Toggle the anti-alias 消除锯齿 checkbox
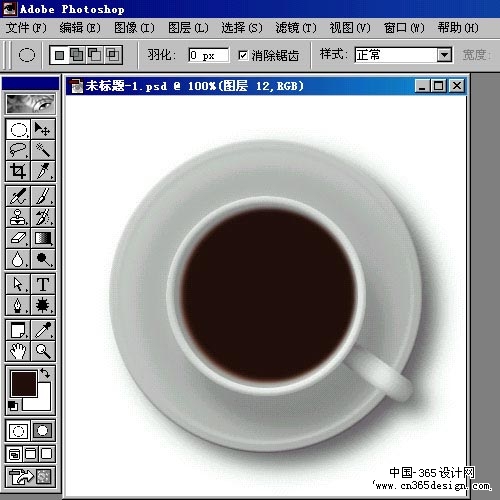The height and width of the screenshot is (500, 500). tap(243, 55)
